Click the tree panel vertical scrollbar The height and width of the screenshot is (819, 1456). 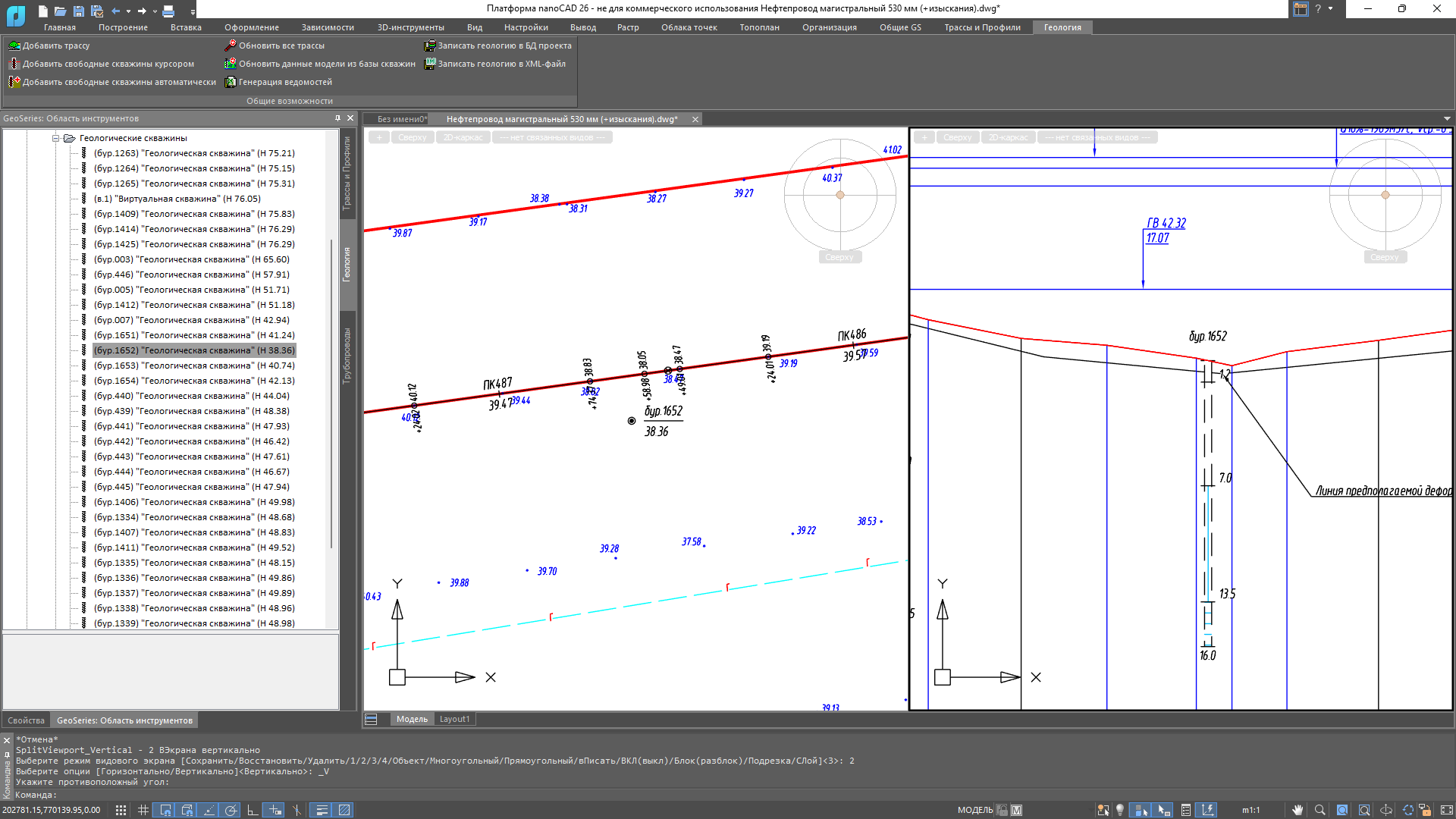point(331,394)
